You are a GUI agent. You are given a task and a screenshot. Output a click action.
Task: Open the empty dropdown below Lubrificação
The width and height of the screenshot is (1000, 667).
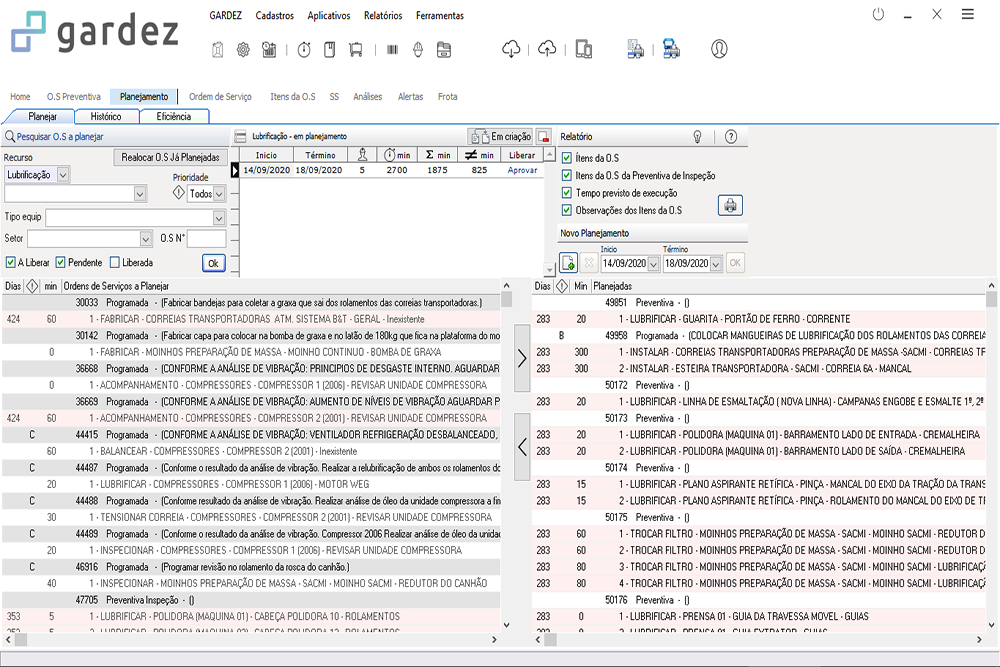click(140, 194)
